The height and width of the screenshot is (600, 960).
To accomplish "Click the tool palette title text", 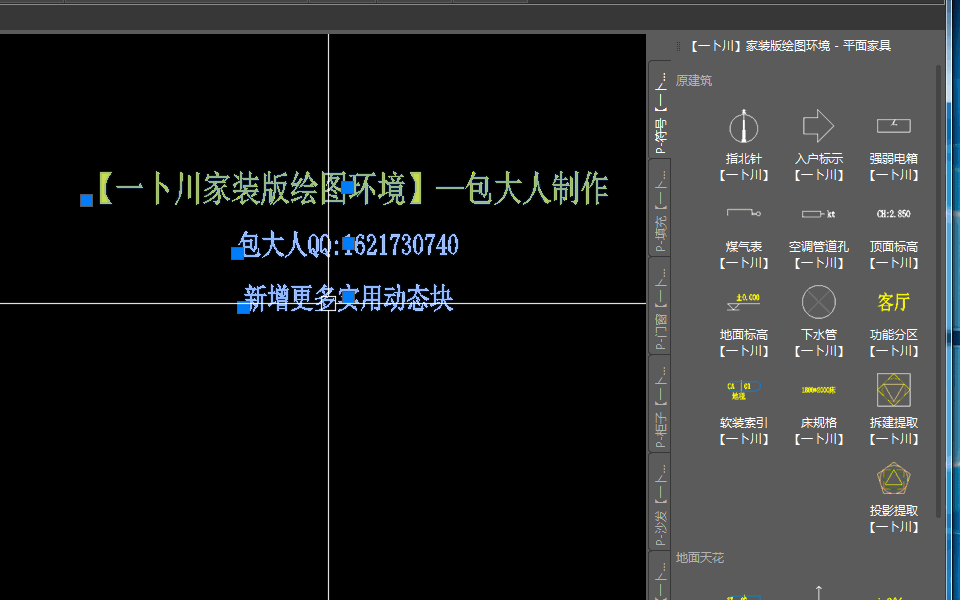I will (790, 46).
